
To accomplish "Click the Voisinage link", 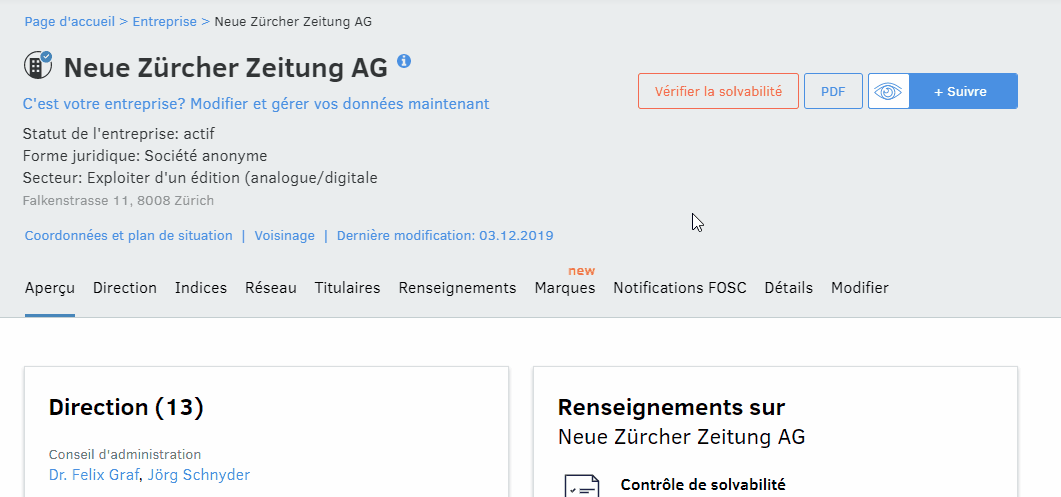I will tap(284, 236).
